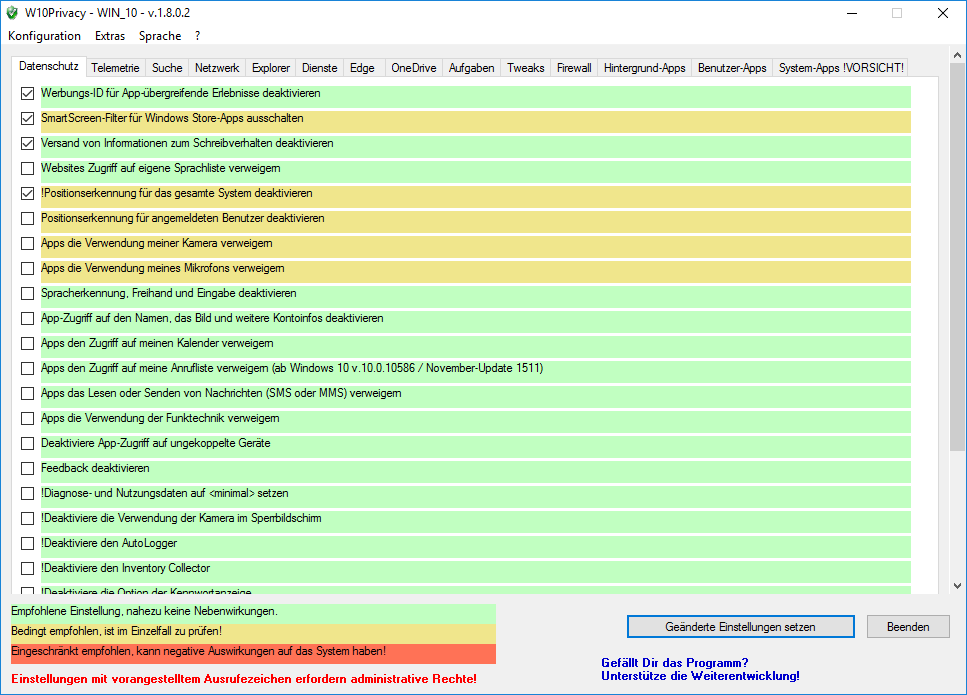Click red legend Eingeschränkt empfohlen swatch
967x695 pixels.
click(253, 653)
